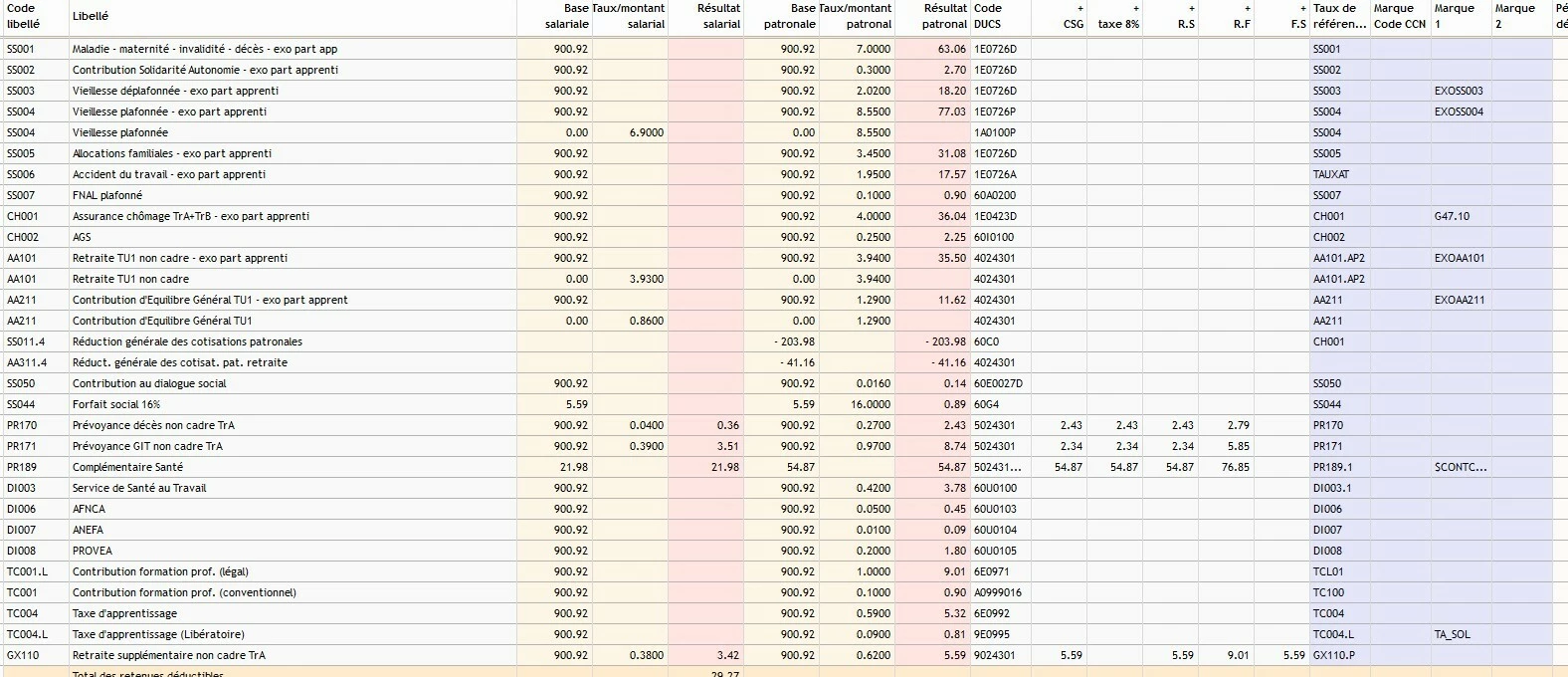Select 'Allocations familiales - exo part apprenti' label

[171, 153]
